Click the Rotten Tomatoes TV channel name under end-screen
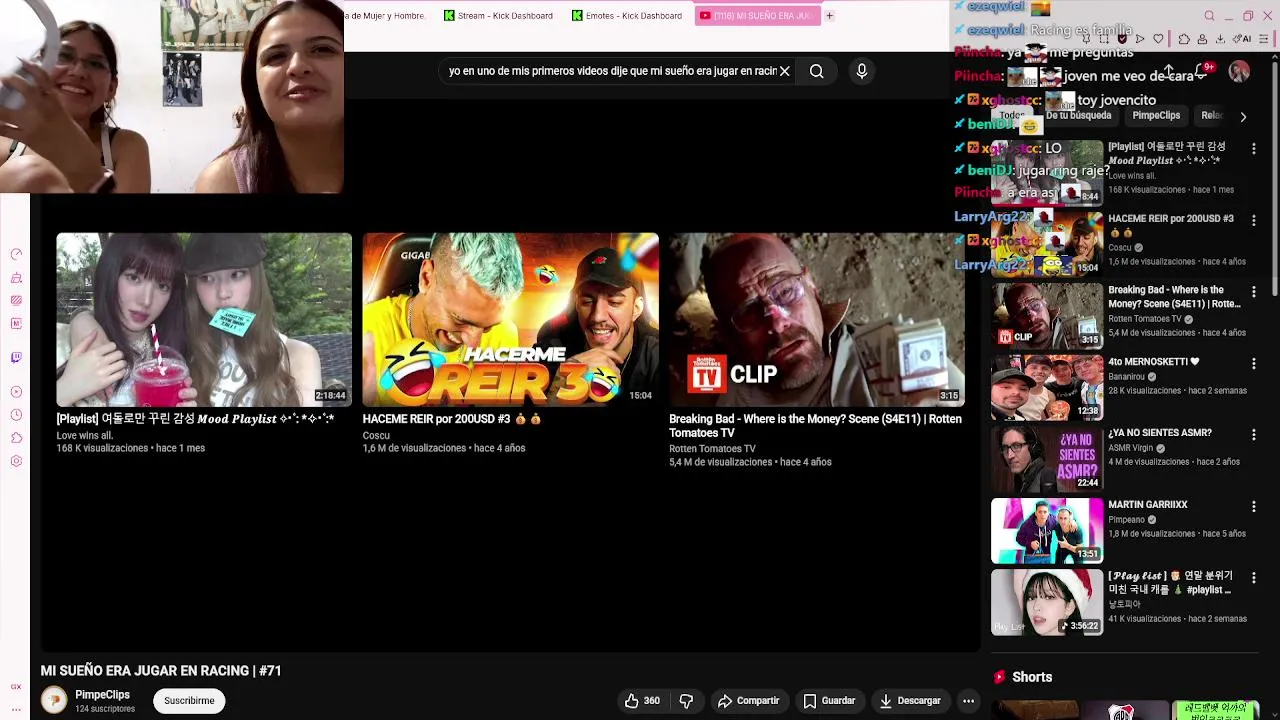The height and width of the screenshot is (720, 1280). [x=712, y=449]
